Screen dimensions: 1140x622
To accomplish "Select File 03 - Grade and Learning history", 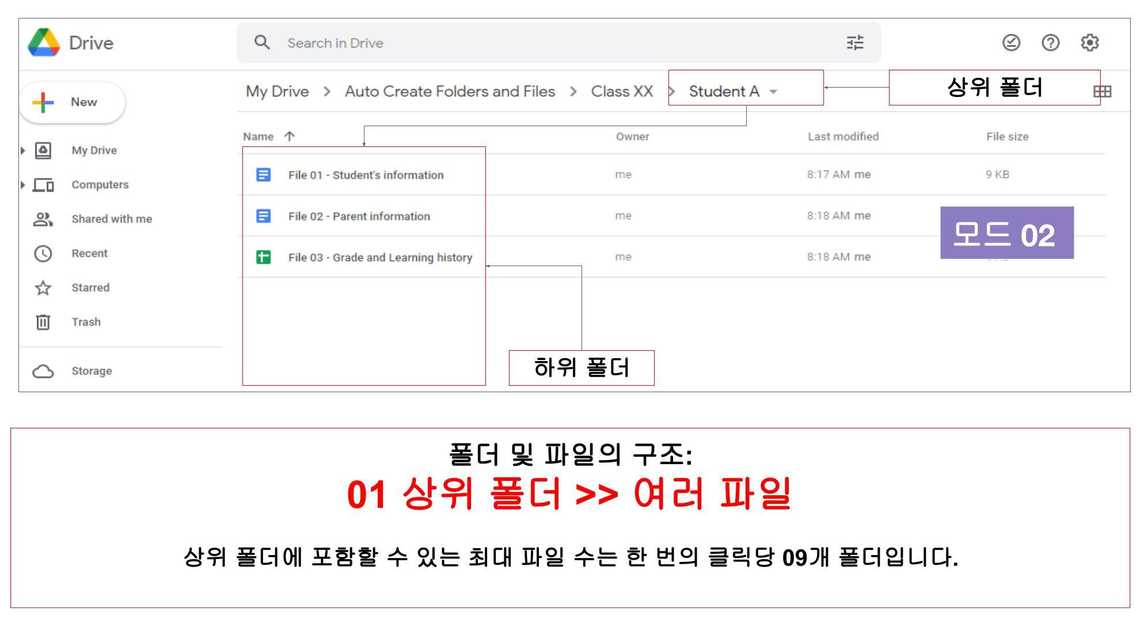I will click(x=379, y=258).
